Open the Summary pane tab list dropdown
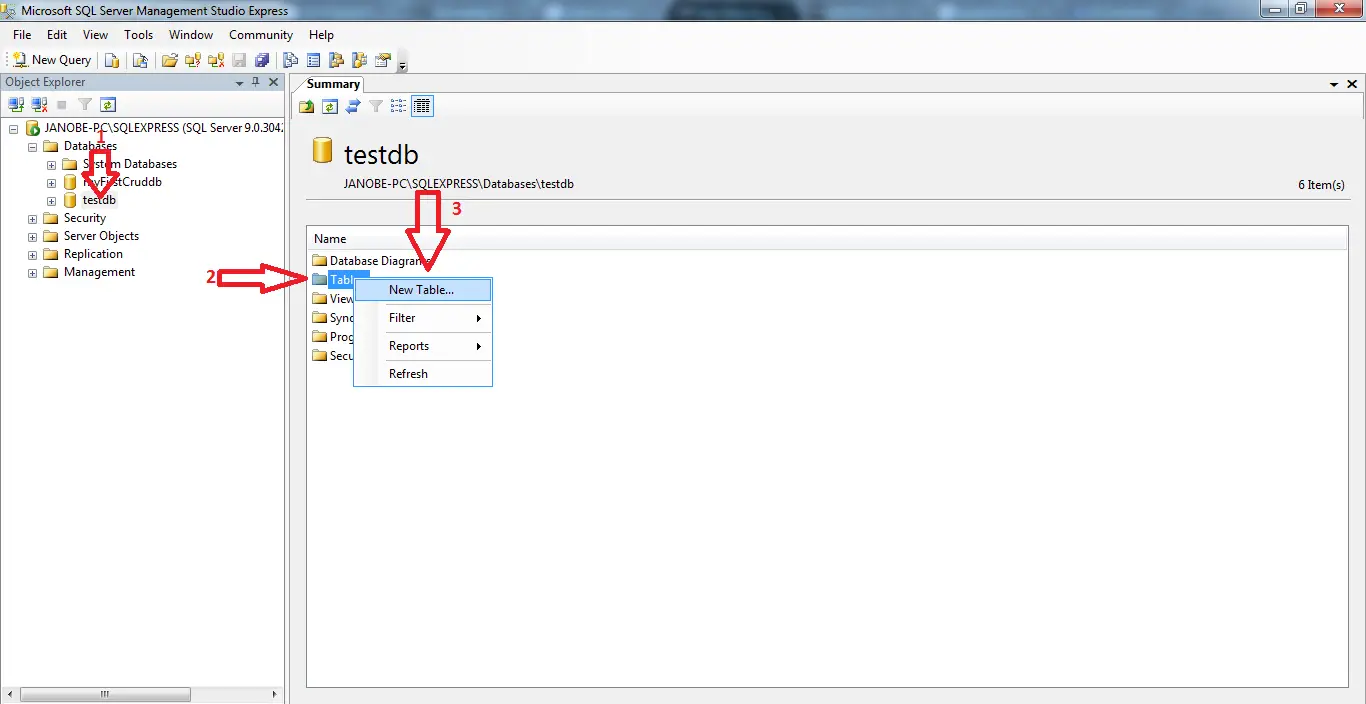The height and width of the screenshot is (704, 1366). [x=1335, y=85]
